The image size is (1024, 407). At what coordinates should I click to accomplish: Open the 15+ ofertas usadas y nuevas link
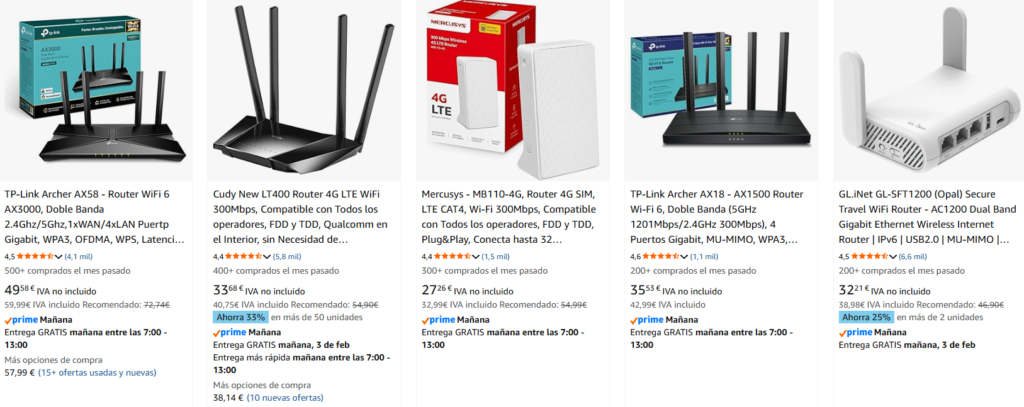point(97,372)
